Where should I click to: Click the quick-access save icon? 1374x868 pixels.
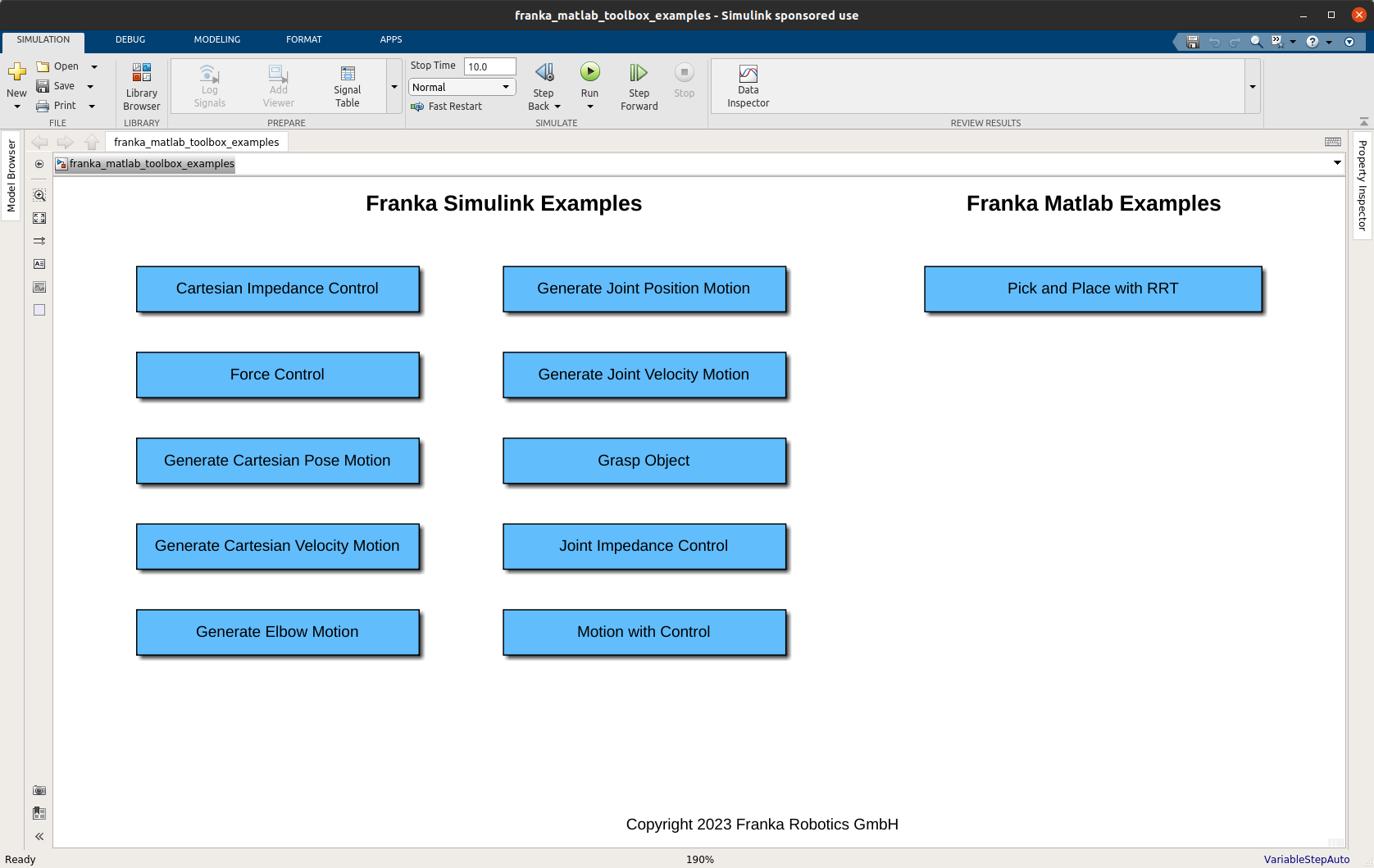(x=1193, y=41)
